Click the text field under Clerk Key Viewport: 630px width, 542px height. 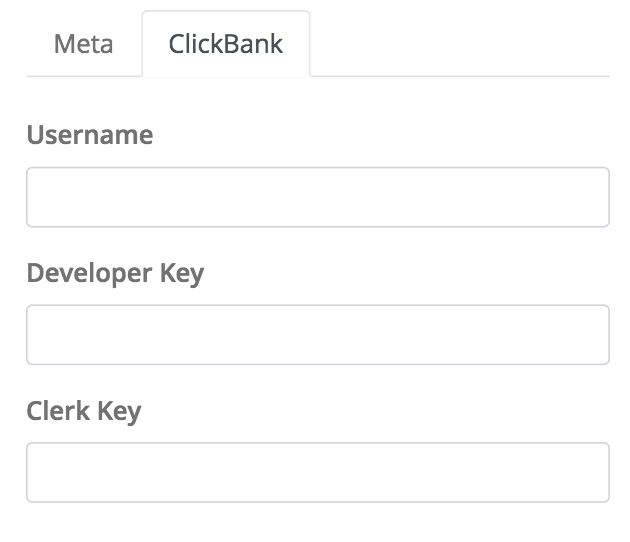[317, 472]
